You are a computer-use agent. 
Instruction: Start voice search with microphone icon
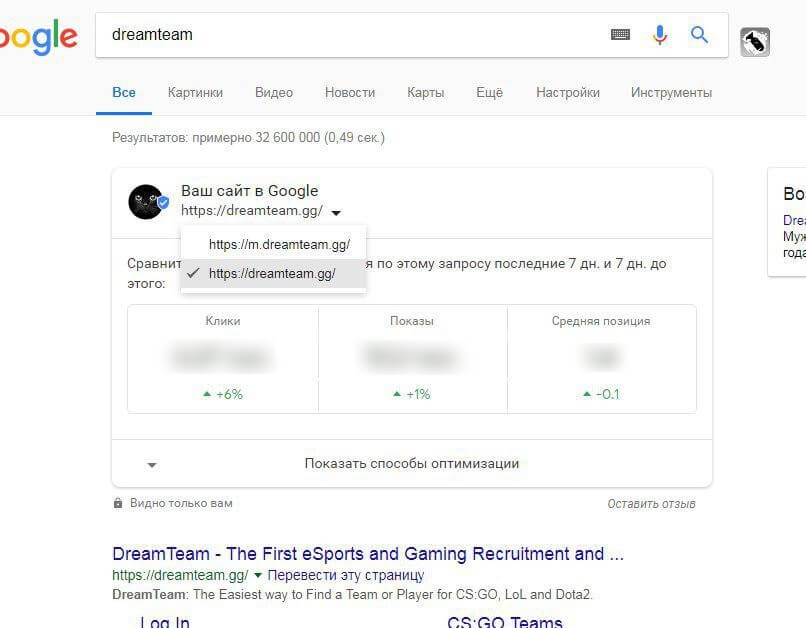point(660,35)
